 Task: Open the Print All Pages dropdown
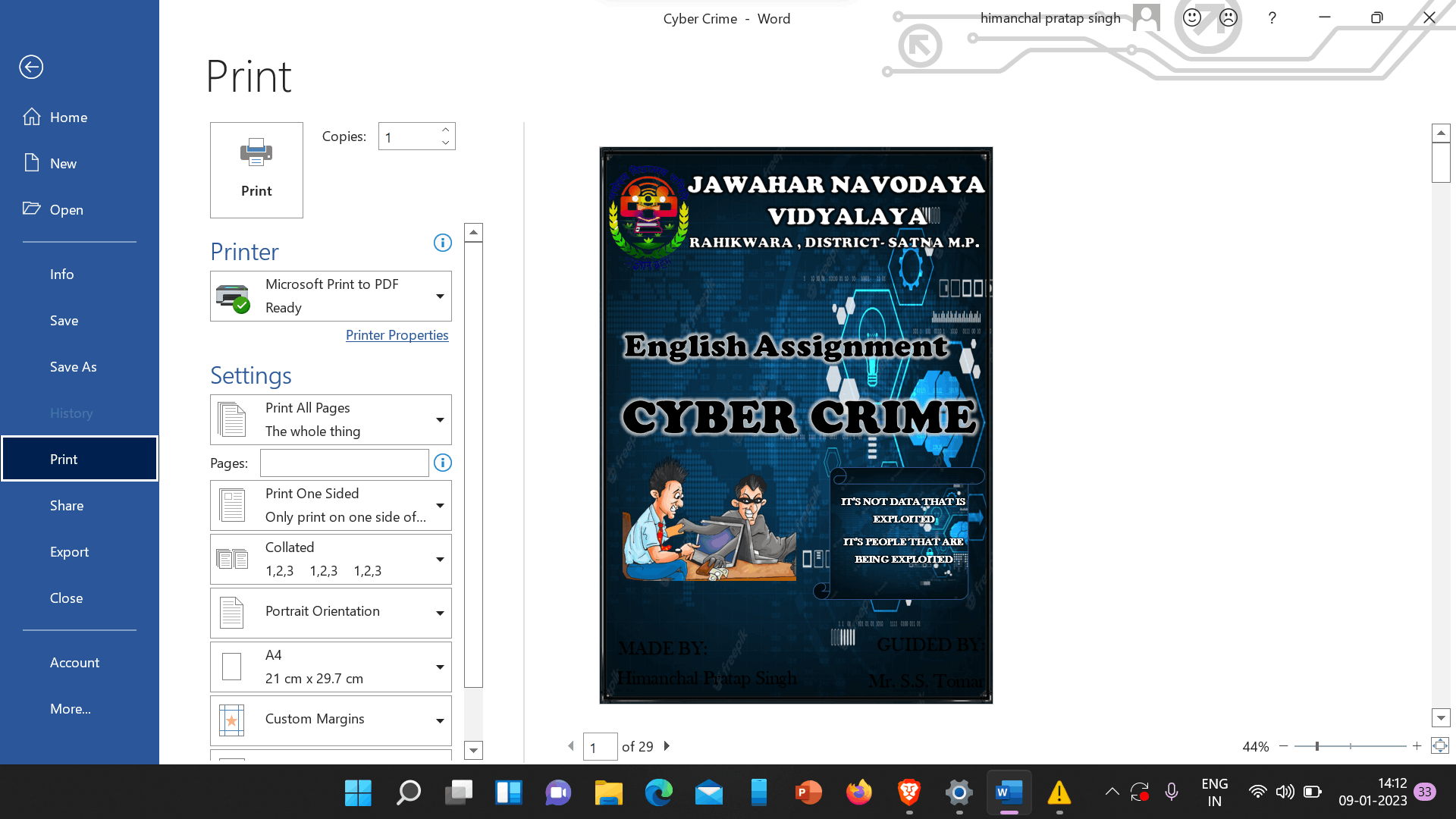click(439, 419)
